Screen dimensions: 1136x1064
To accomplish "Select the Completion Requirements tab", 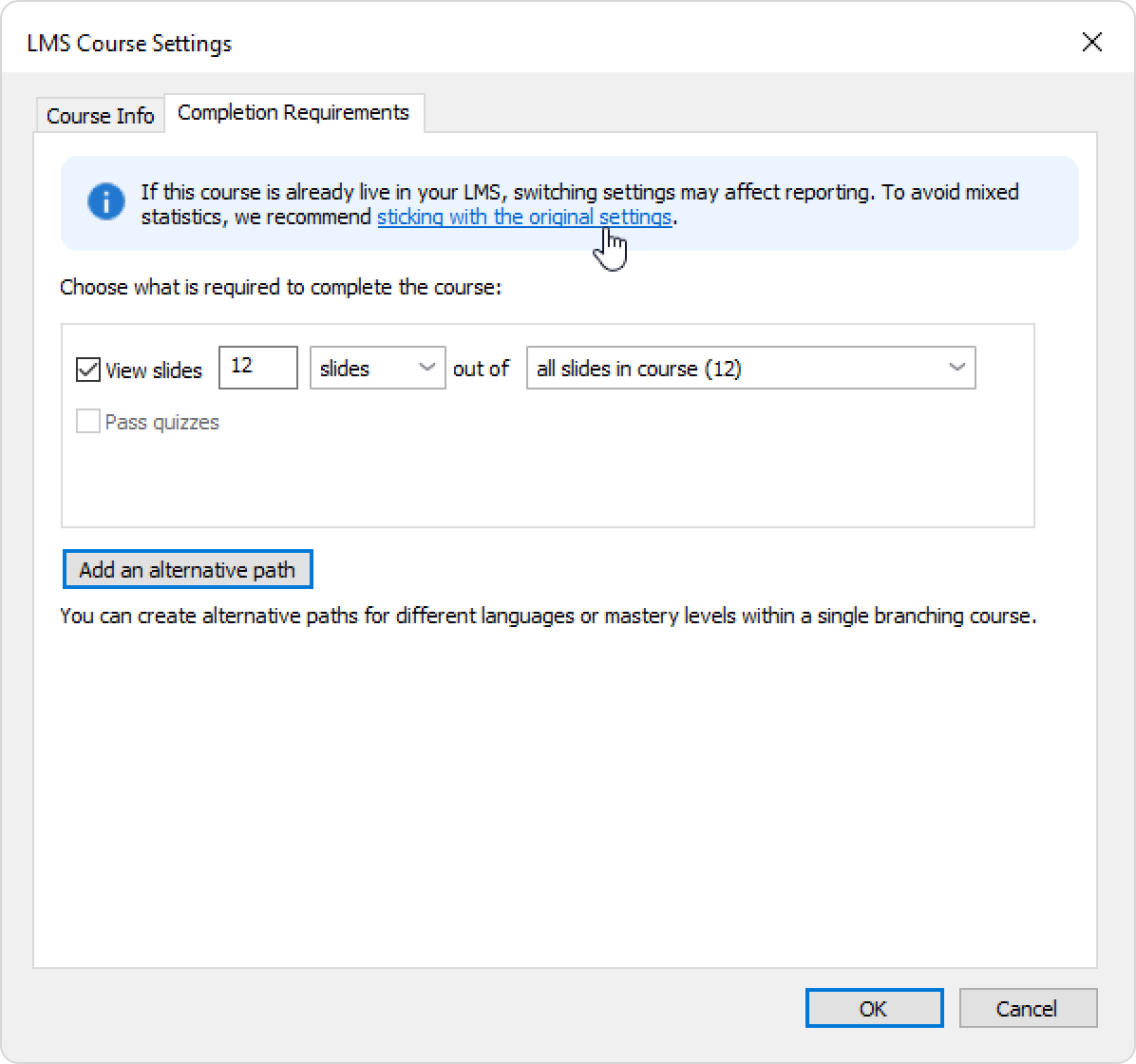I will point(293,113).
